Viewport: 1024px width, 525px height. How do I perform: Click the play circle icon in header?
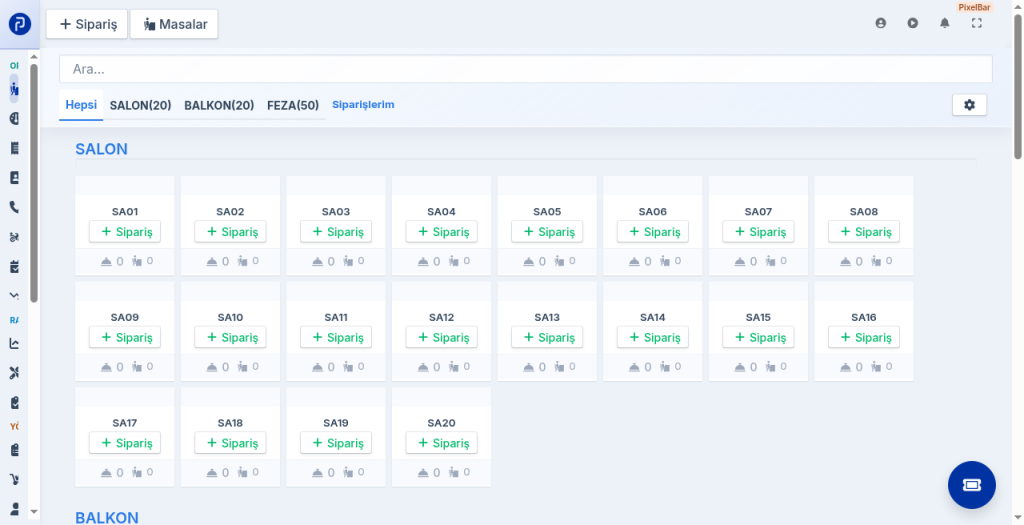(x=912, y=23)
